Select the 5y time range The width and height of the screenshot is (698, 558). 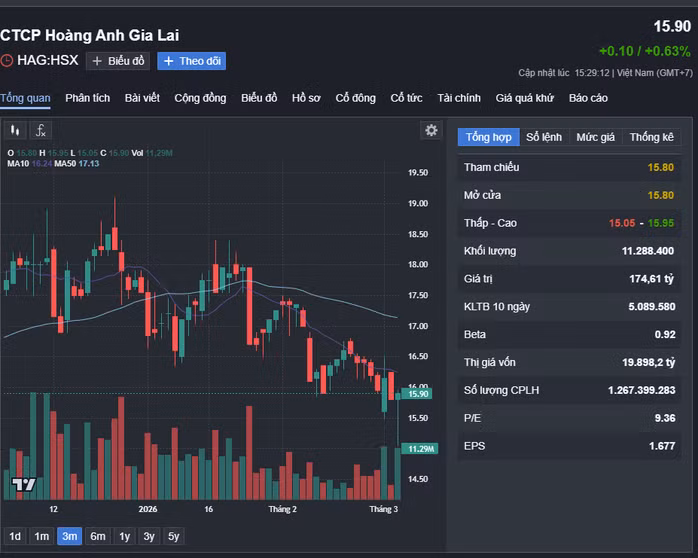(x=174, y=536)
